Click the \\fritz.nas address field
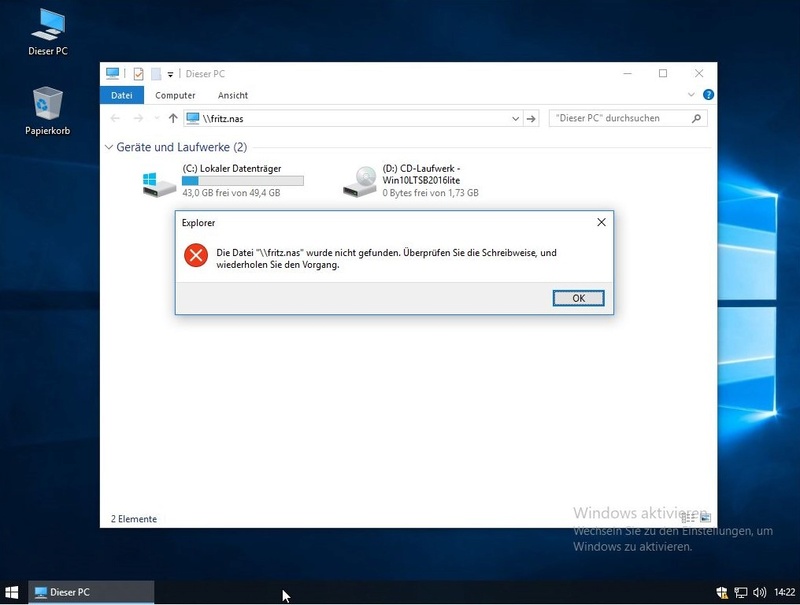The width and height of the screenshot is (800, 605). (353, 118)
